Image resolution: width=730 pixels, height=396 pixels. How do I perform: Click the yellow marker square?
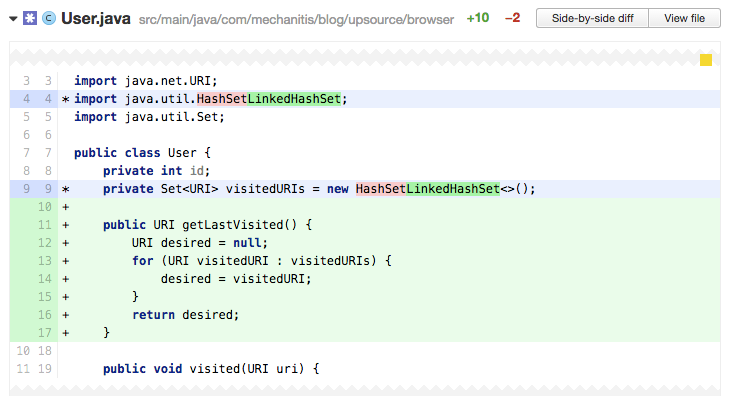coord(706,60)
